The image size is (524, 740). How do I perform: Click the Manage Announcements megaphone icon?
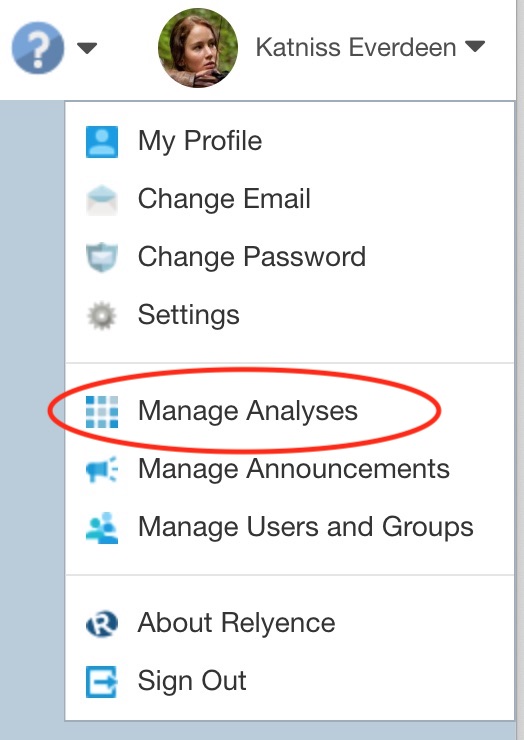tap(102, 470)
